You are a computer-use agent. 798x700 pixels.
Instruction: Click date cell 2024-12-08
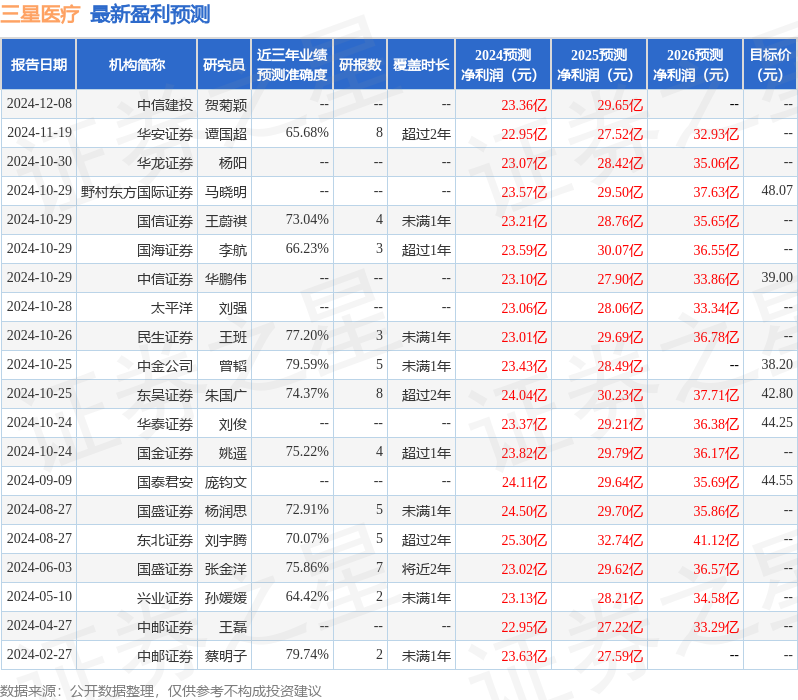pos(39,103)
